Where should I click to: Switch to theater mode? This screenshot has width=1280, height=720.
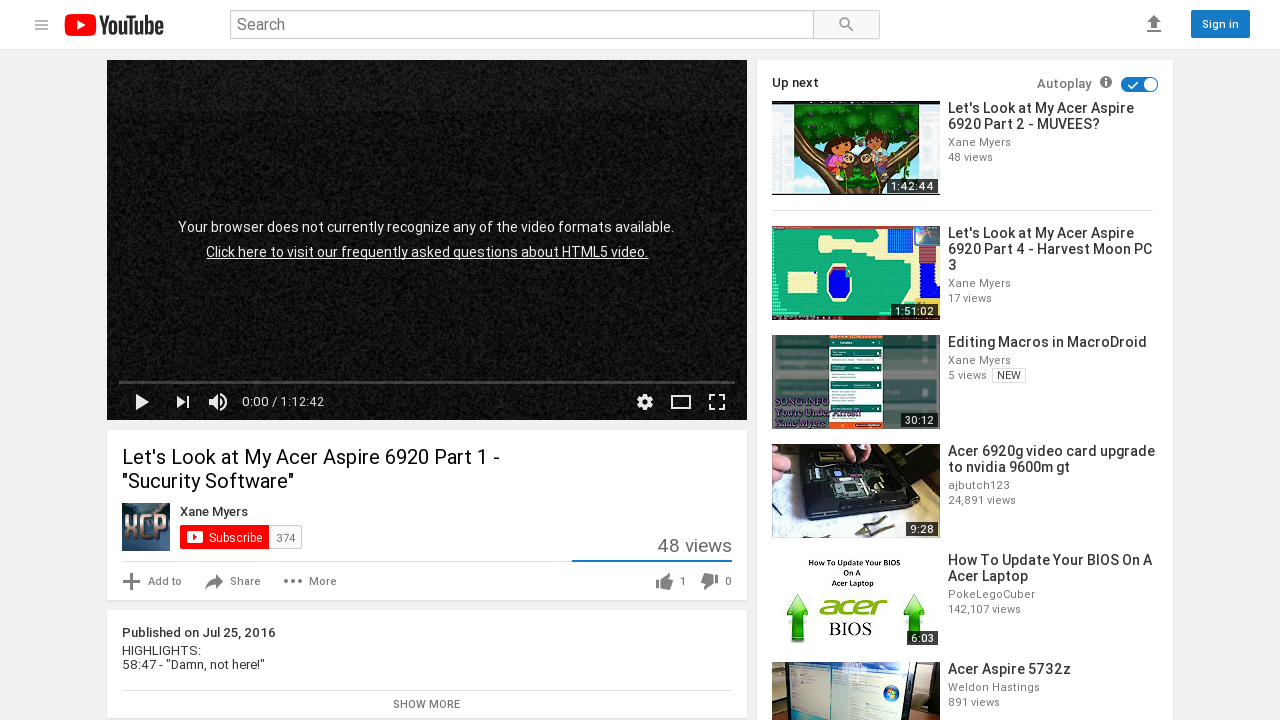tap(681, 402)
